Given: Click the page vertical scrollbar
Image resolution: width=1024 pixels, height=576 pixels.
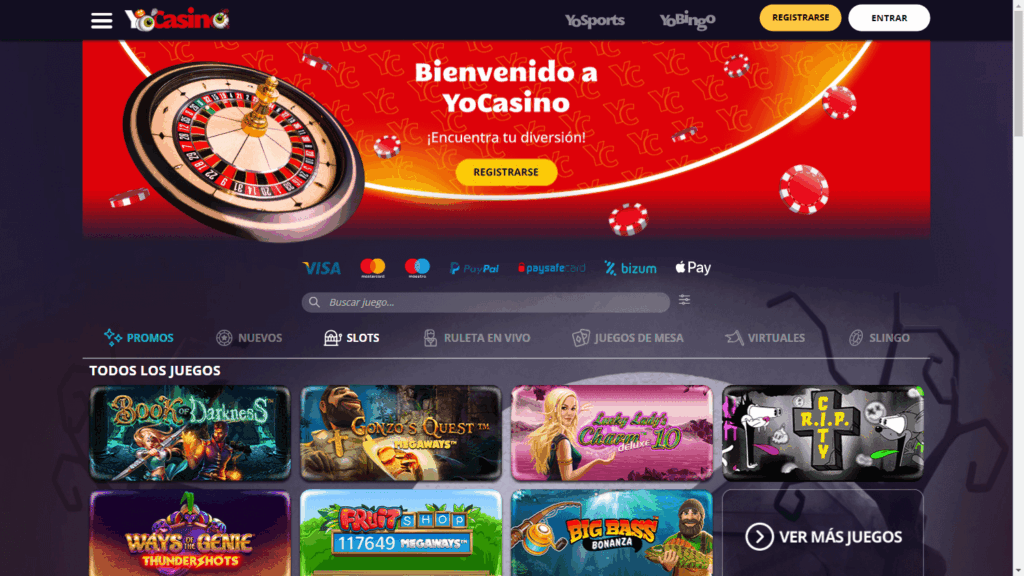Looking at the screenshot, I should 1018,288.
